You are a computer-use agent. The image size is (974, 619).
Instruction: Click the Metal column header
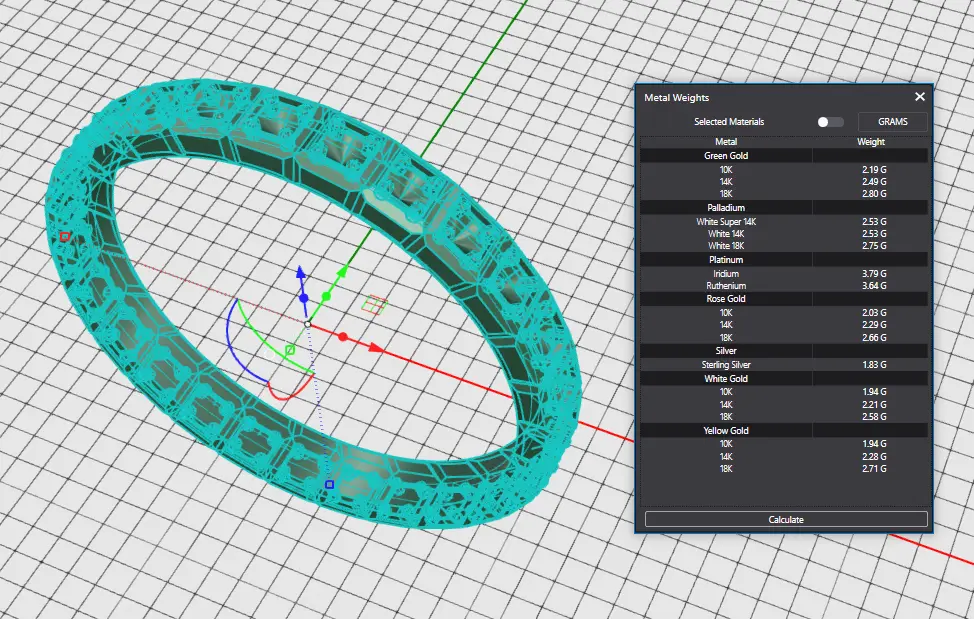[x=726, y=142]
